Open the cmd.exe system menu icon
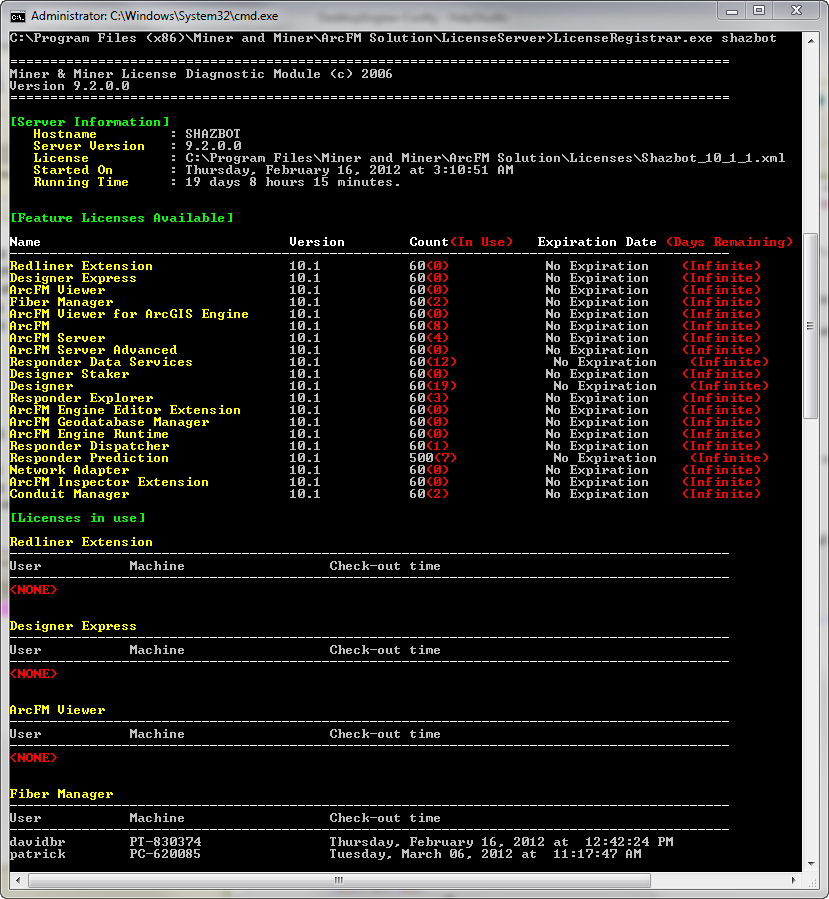 pyautogui.click(x=17, y=15)
